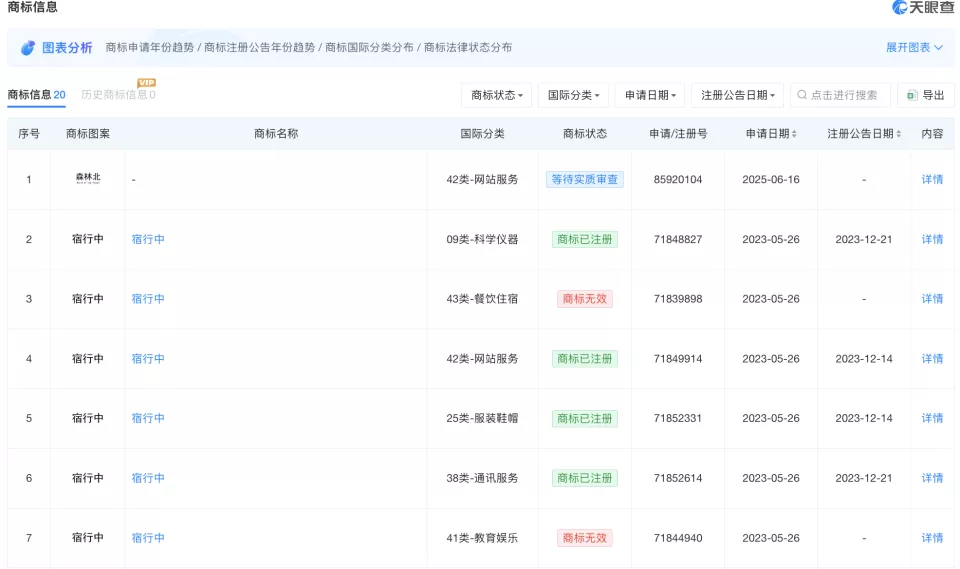Open the 申请日期 filter dropdown
960x569 pixels.
click(x=650, y=95)
